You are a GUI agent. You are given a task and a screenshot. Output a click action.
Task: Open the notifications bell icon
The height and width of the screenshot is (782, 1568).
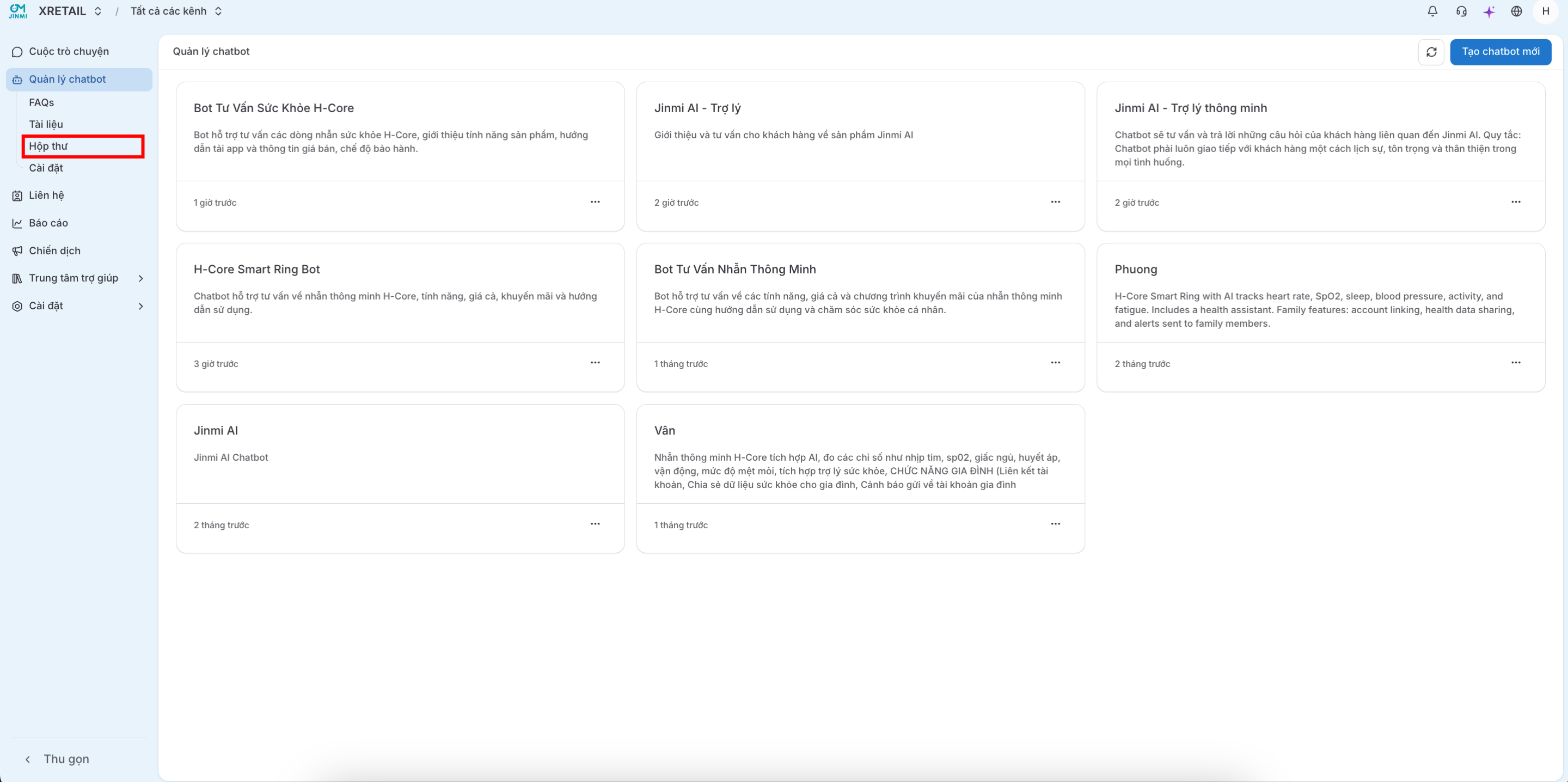point(1432,11)
